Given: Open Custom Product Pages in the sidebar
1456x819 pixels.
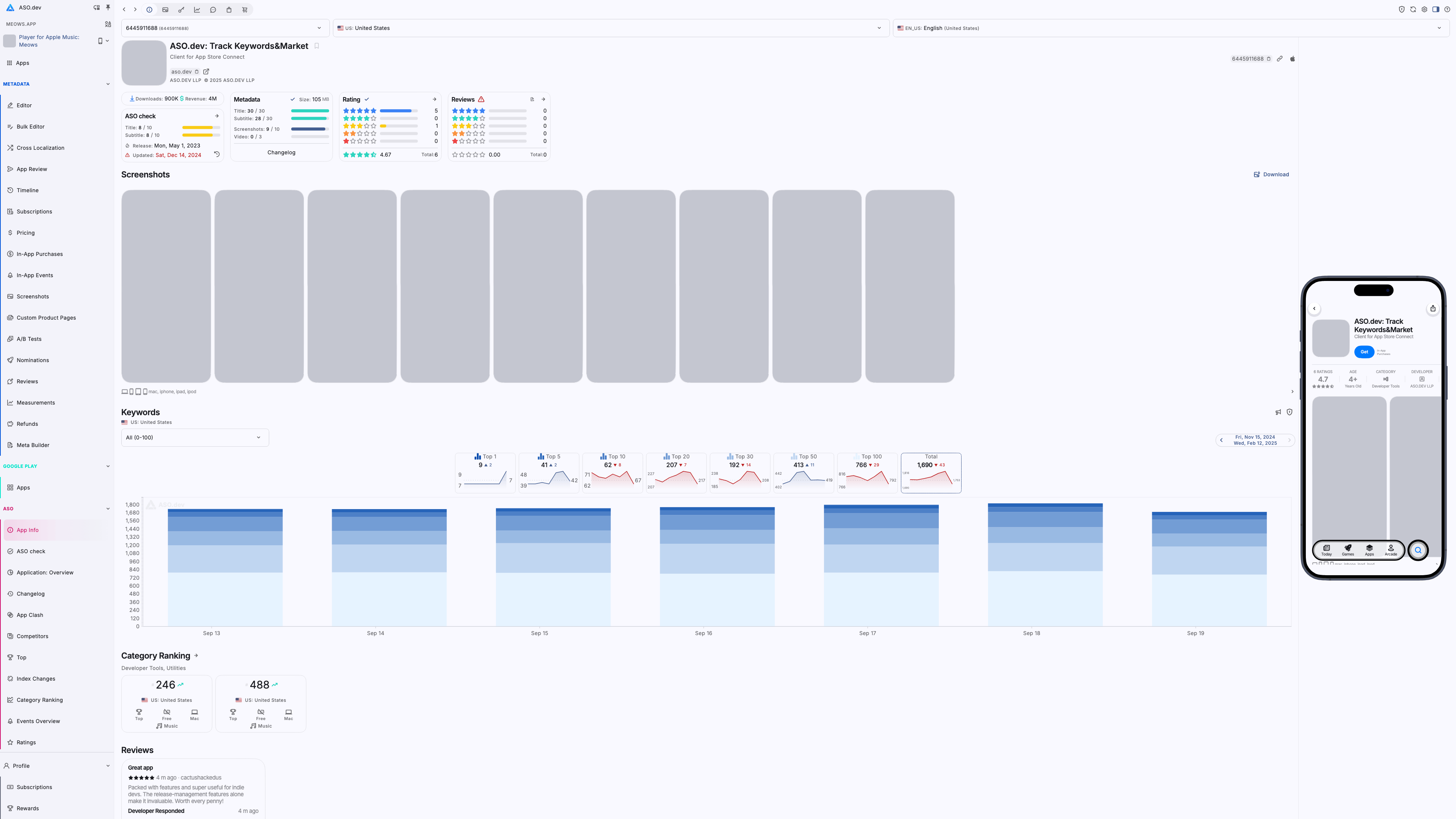Looking at the screenshot, I should click(x=56, y=318).
